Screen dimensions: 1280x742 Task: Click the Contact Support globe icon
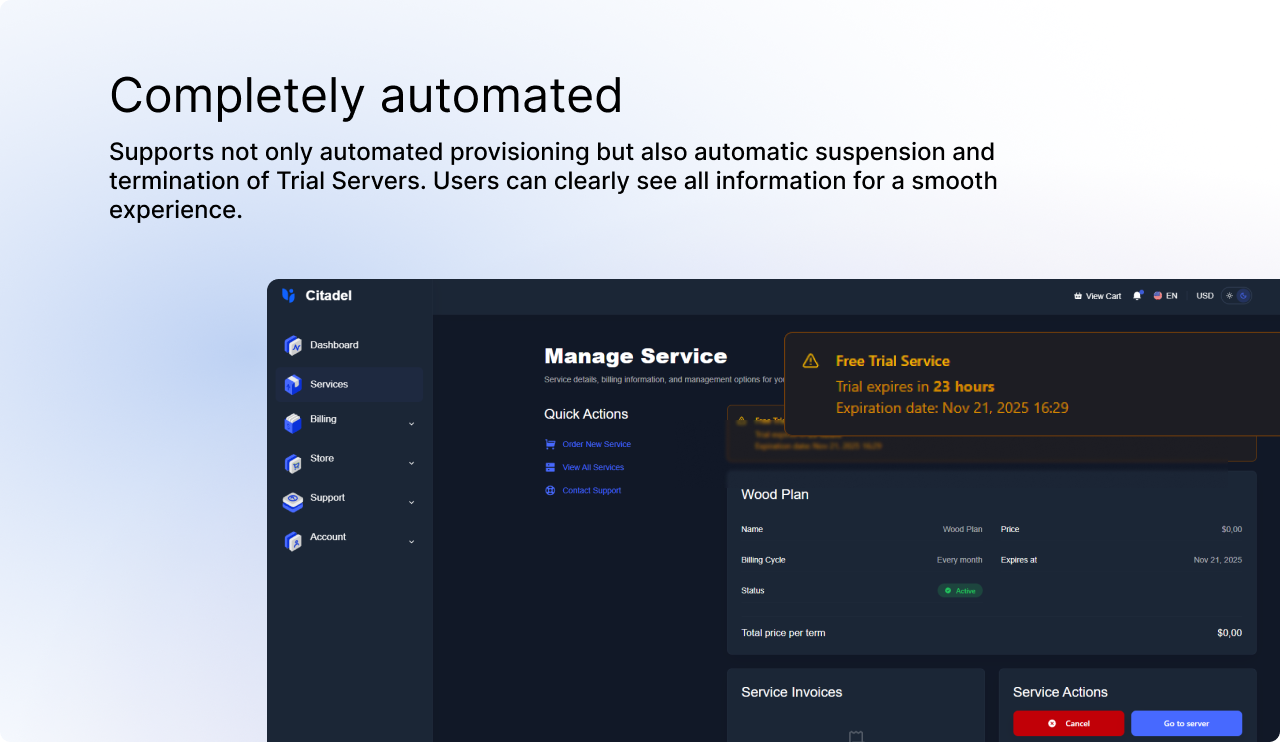pyautogui.click(x=550, y=490)
